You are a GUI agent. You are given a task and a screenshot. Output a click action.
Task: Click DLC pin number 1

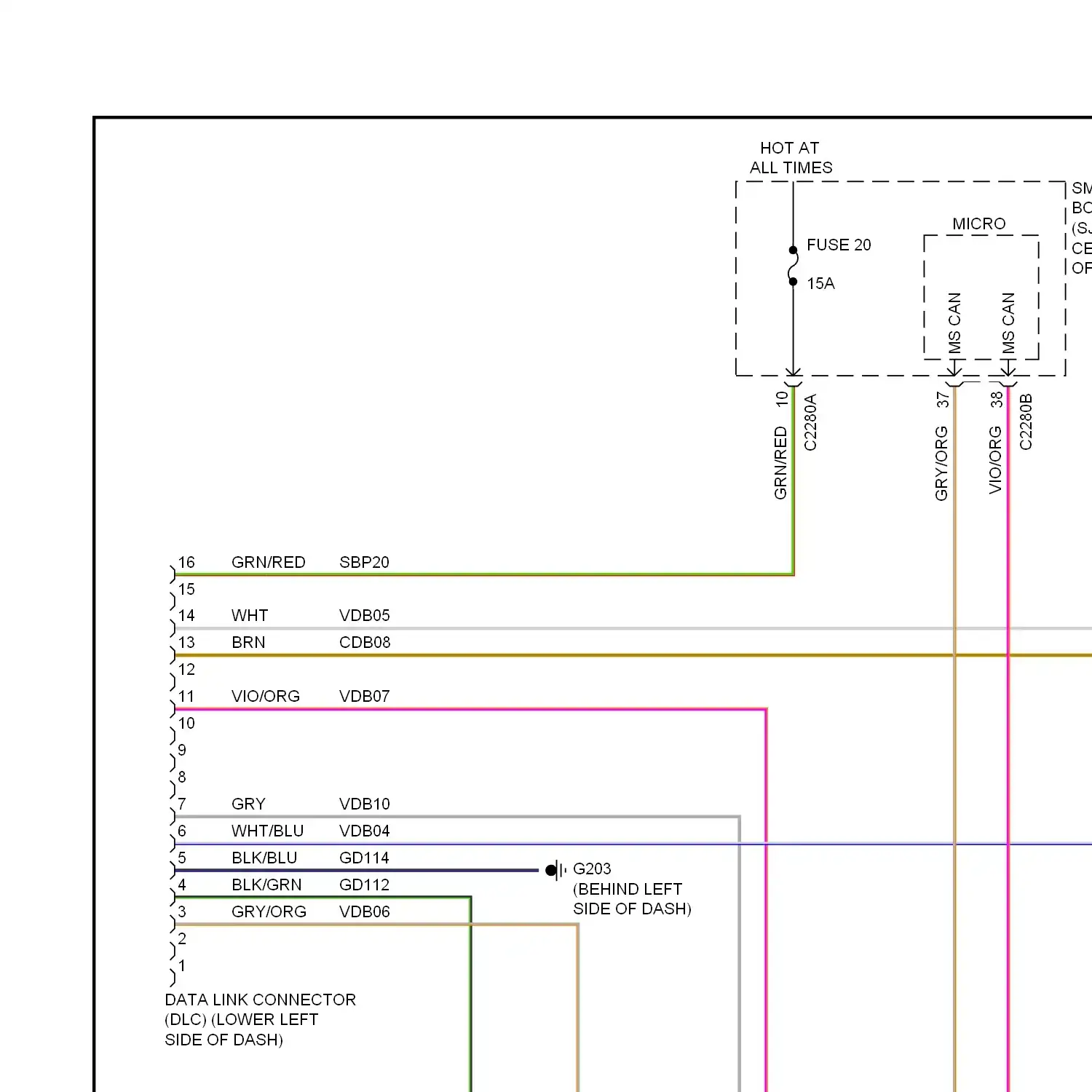182,965
